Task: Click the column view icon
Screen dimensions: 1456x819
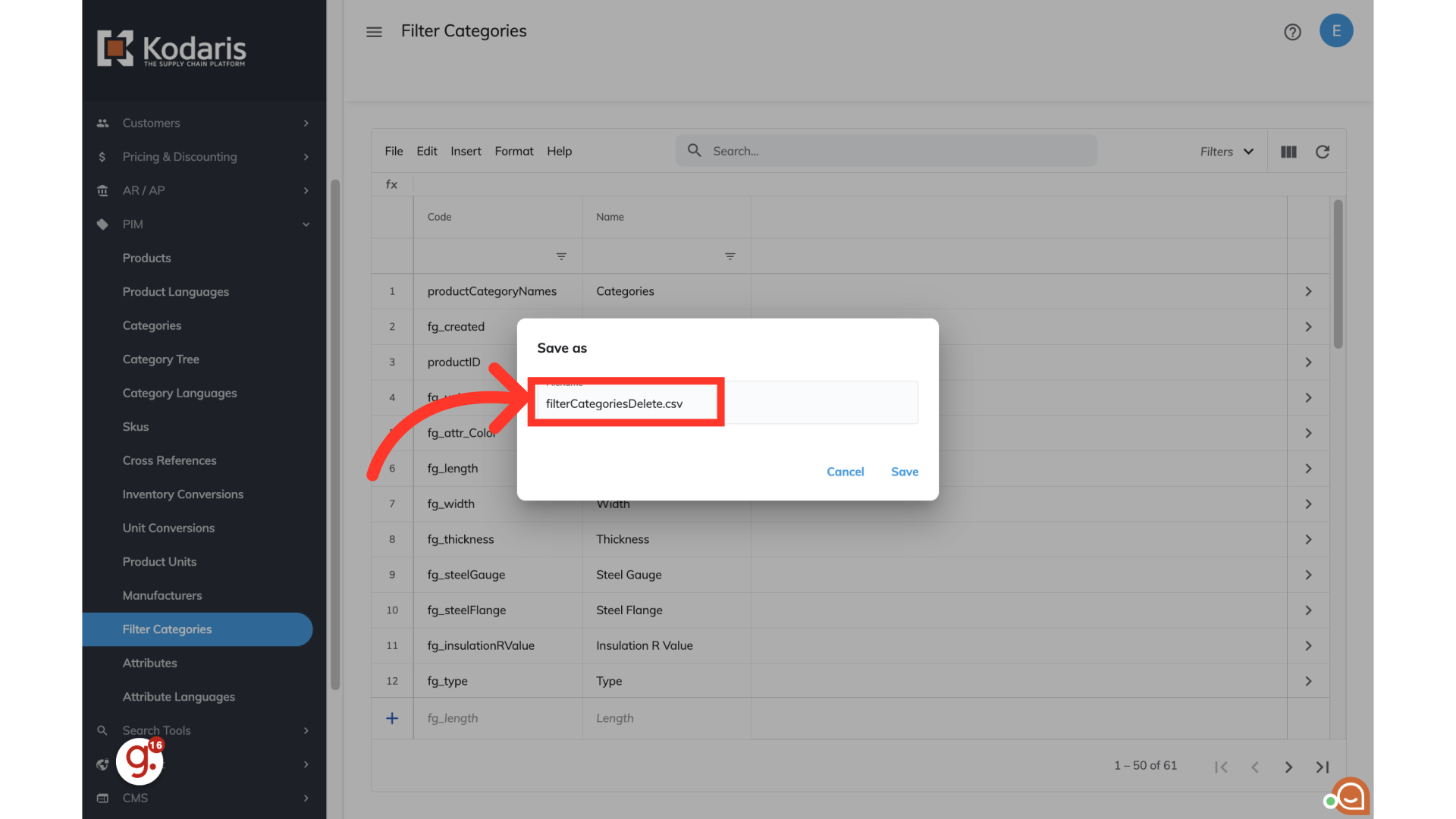Action: click(x=1288, y=152)
